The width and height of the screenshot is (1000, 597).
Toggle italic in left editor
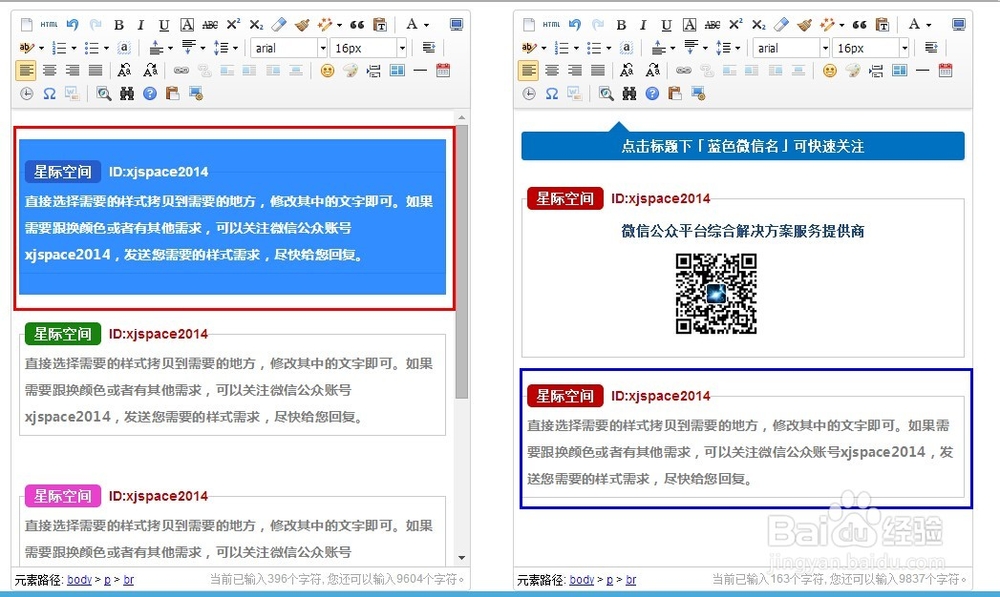click(141, 25)
